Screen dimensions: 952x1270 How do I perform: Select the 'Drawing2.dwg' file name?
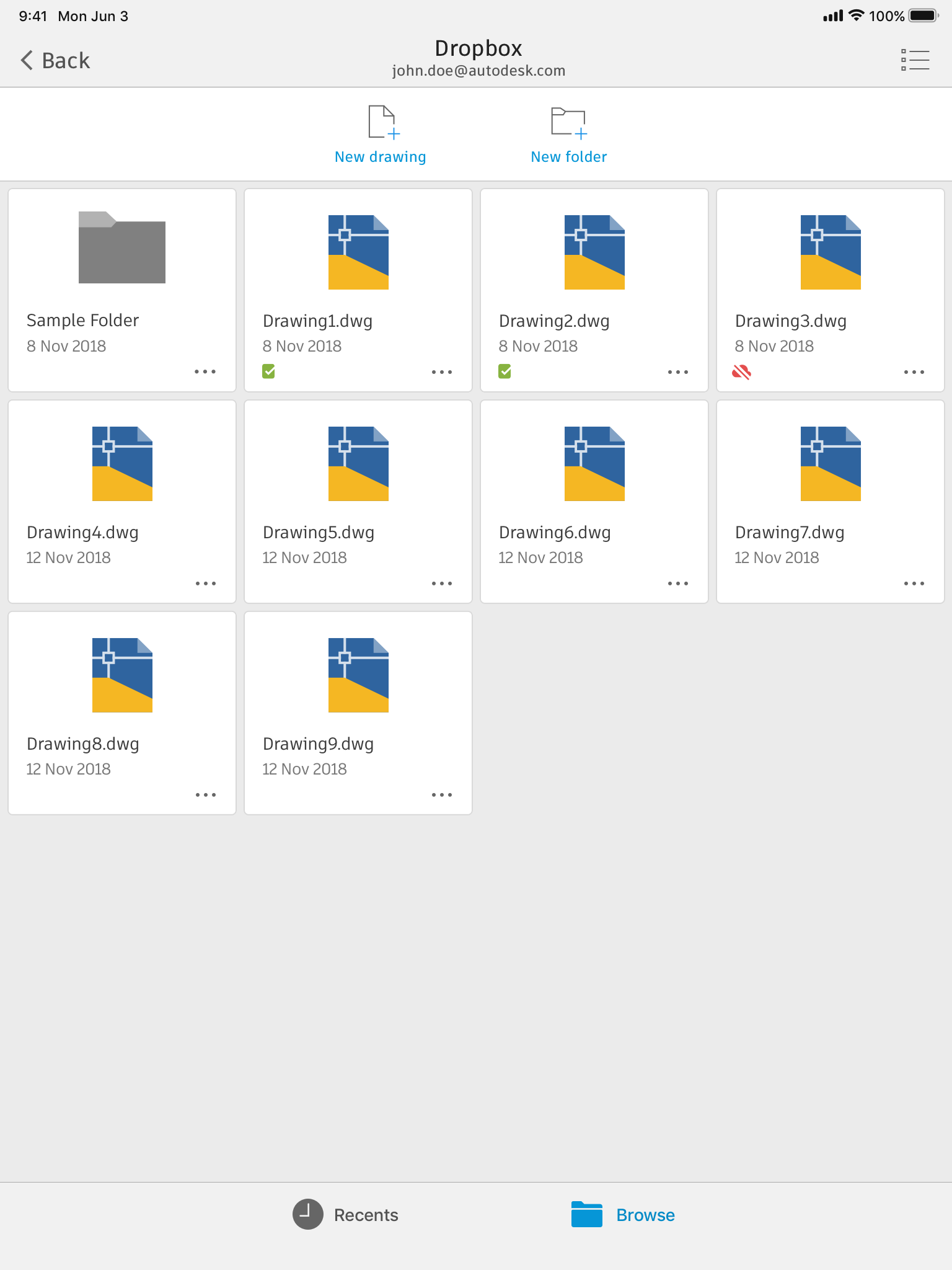click(554, 321)
